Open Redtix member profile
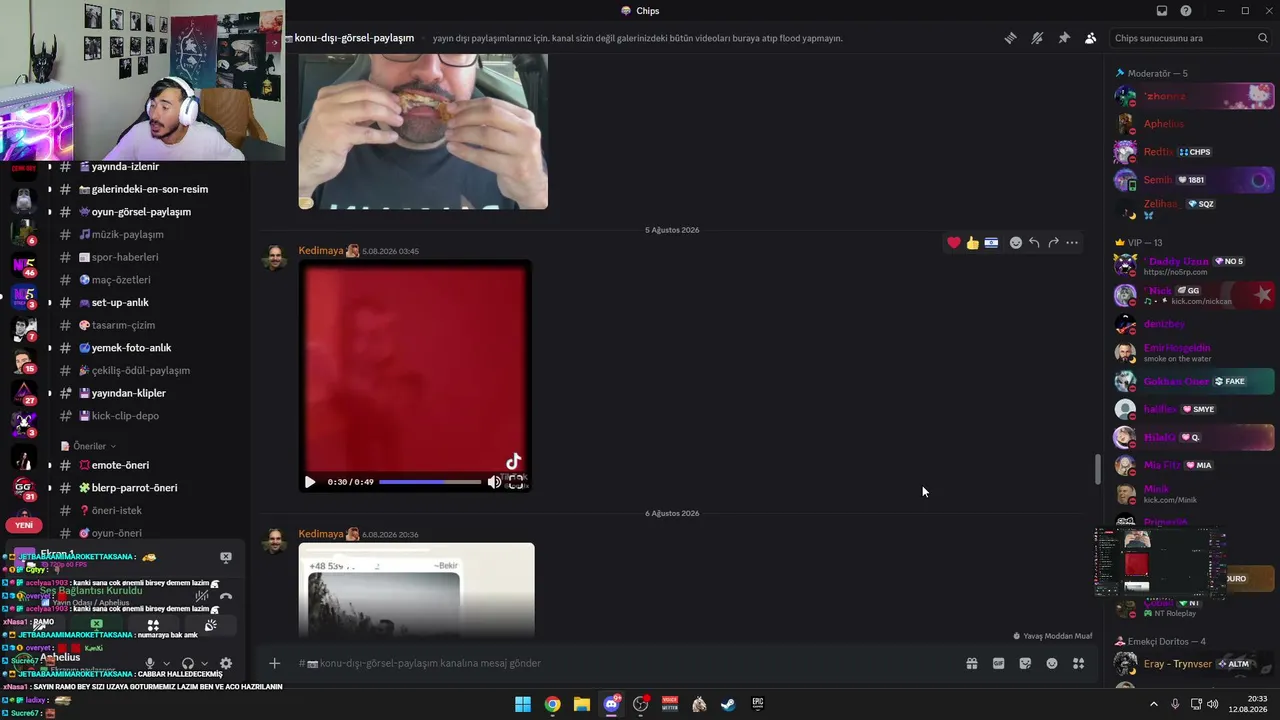This screenshot has height=720, width=1280. point(1195,152)
